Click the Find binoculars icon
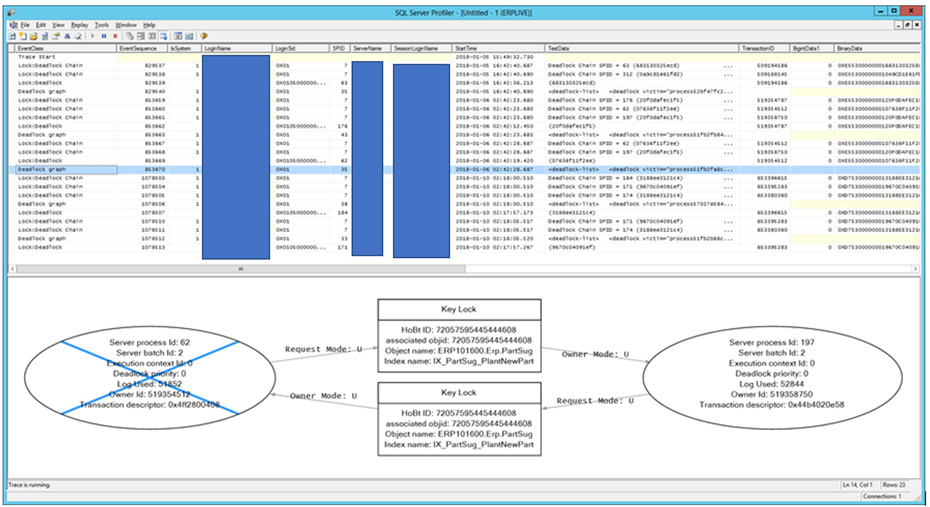The width and height of the screenshot is (930, 507). (67, 36)
